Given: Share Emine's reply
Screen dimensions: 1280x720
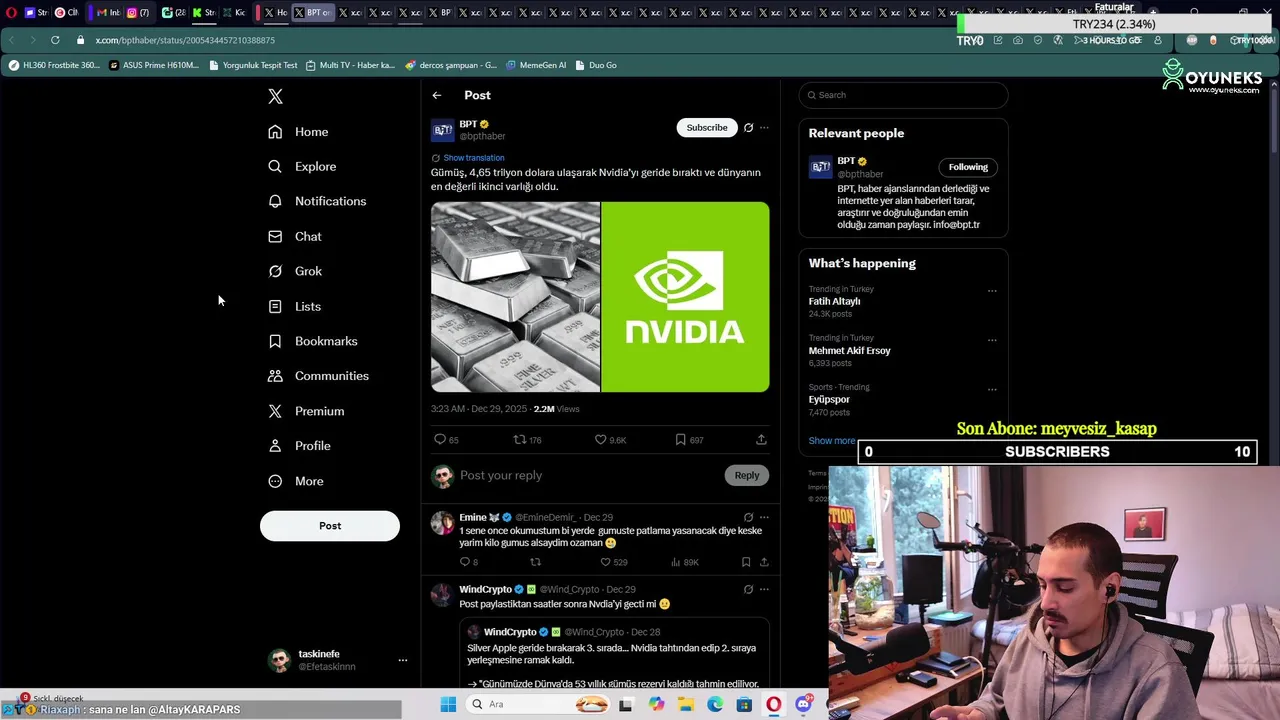Looking at the screenshot, I should click(764, 563).
